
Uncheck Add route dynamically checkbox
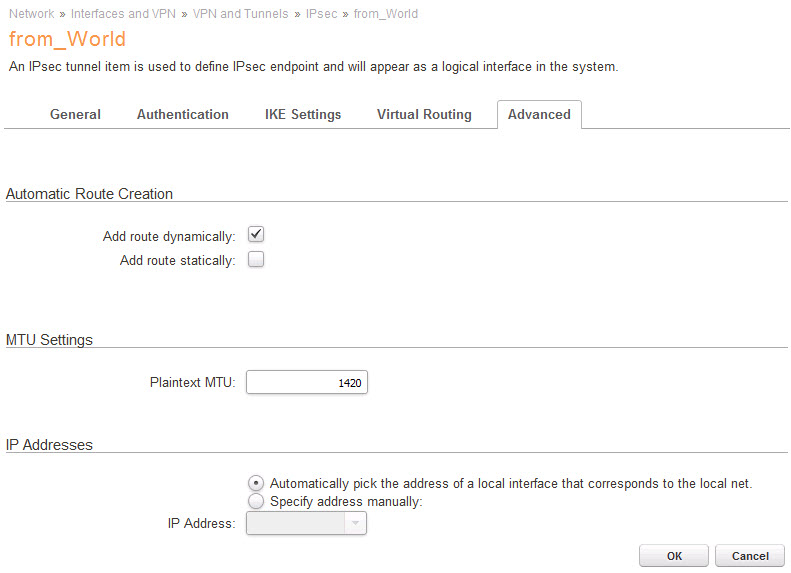[255, 235]
